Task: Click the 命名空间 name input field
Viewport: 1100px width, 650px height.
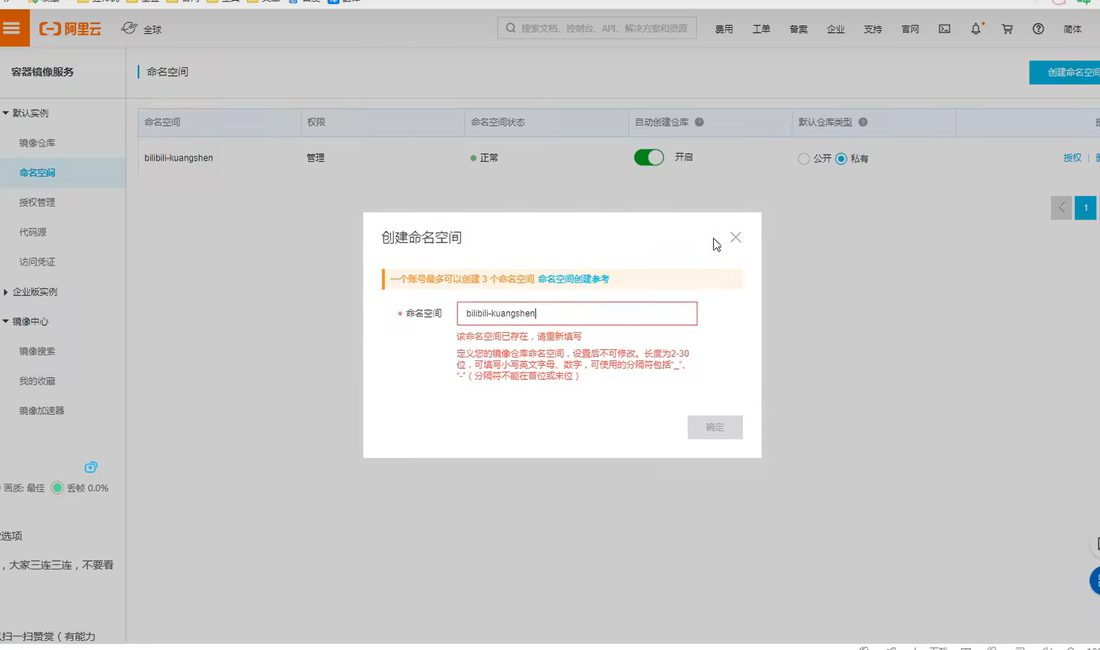Action: 577,313
